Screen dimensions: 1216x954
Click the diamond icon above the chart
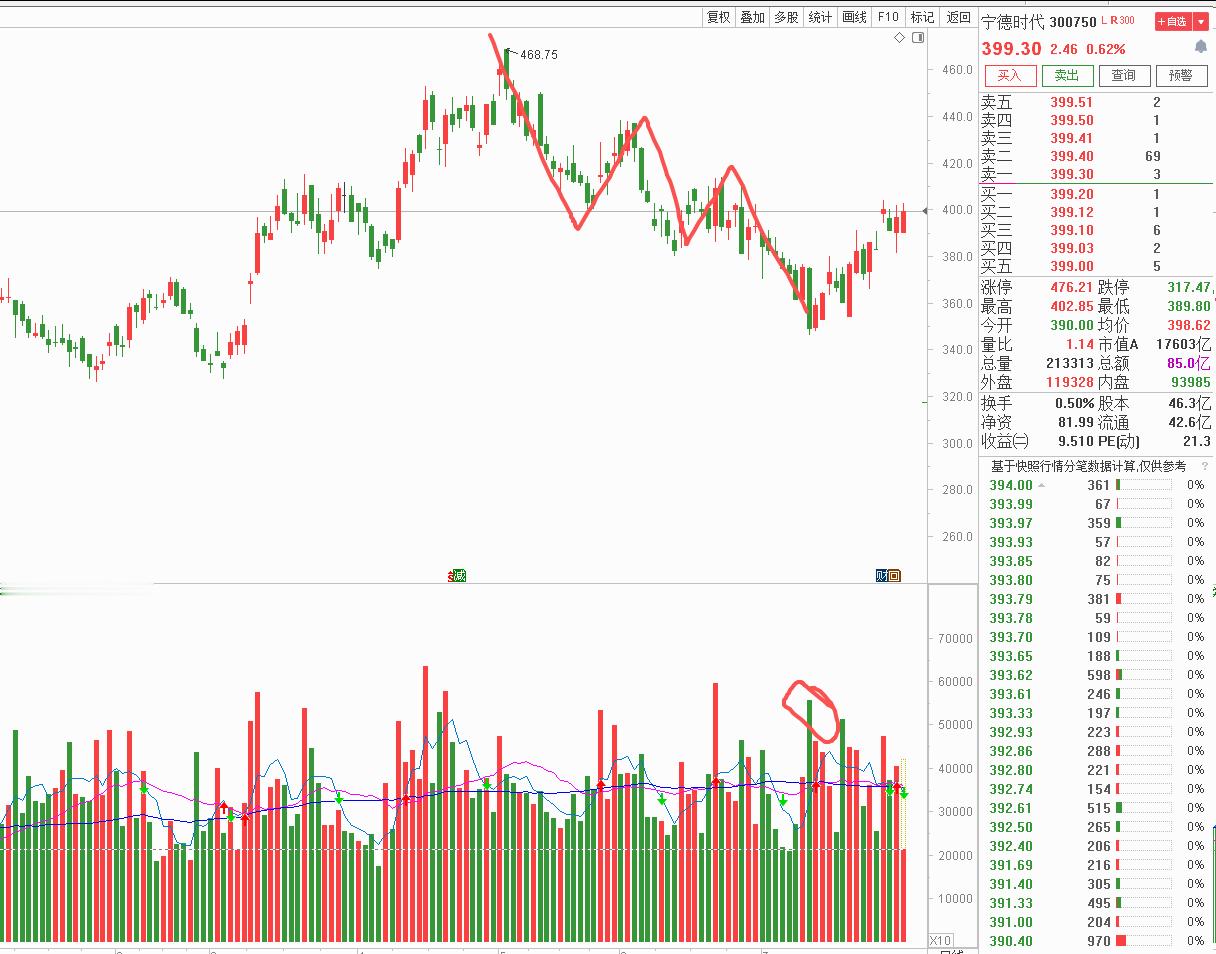tap(900, 38)
